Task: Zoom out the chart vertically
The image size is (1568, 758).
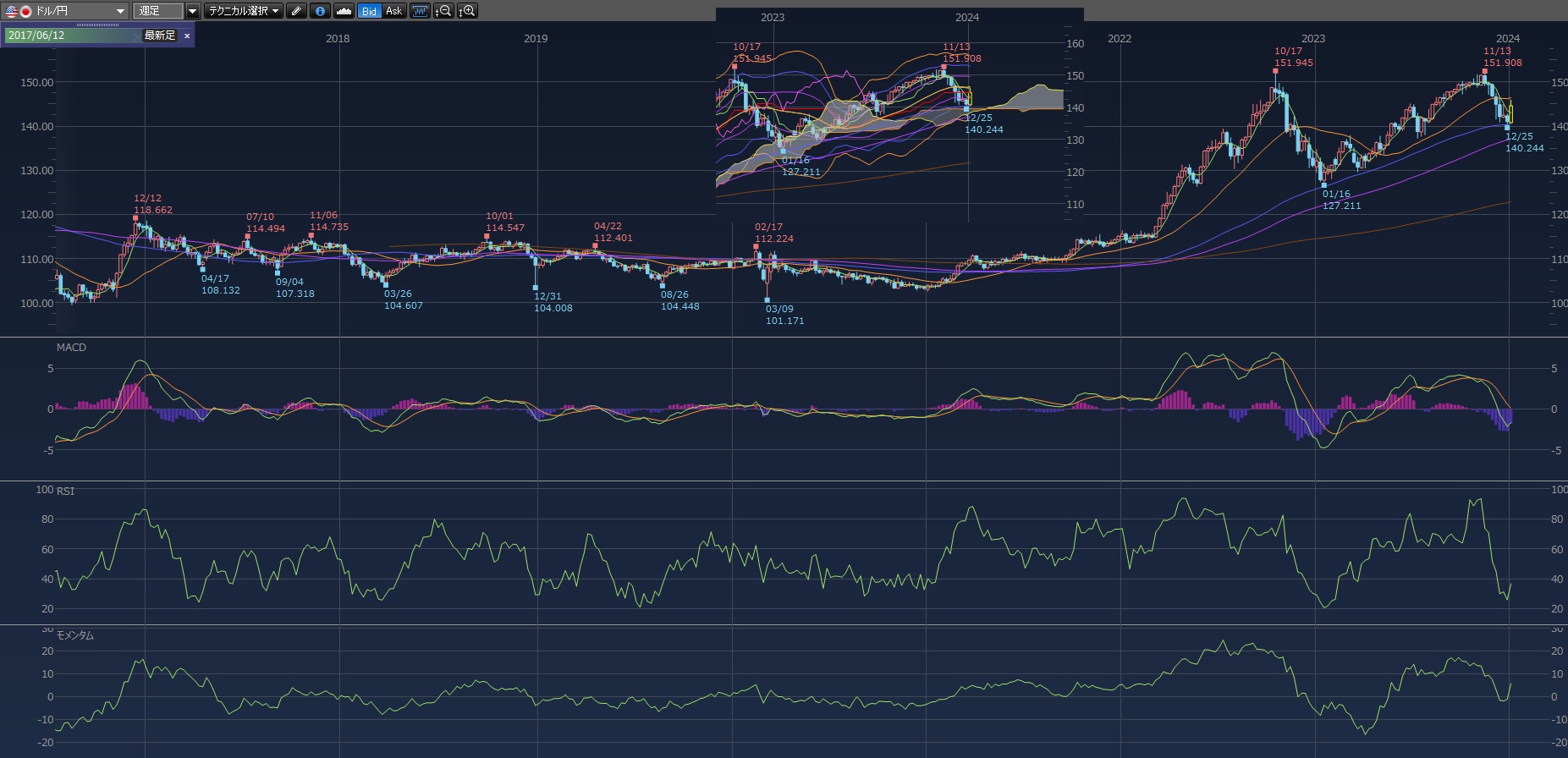Action: click(x=443, y=11)
